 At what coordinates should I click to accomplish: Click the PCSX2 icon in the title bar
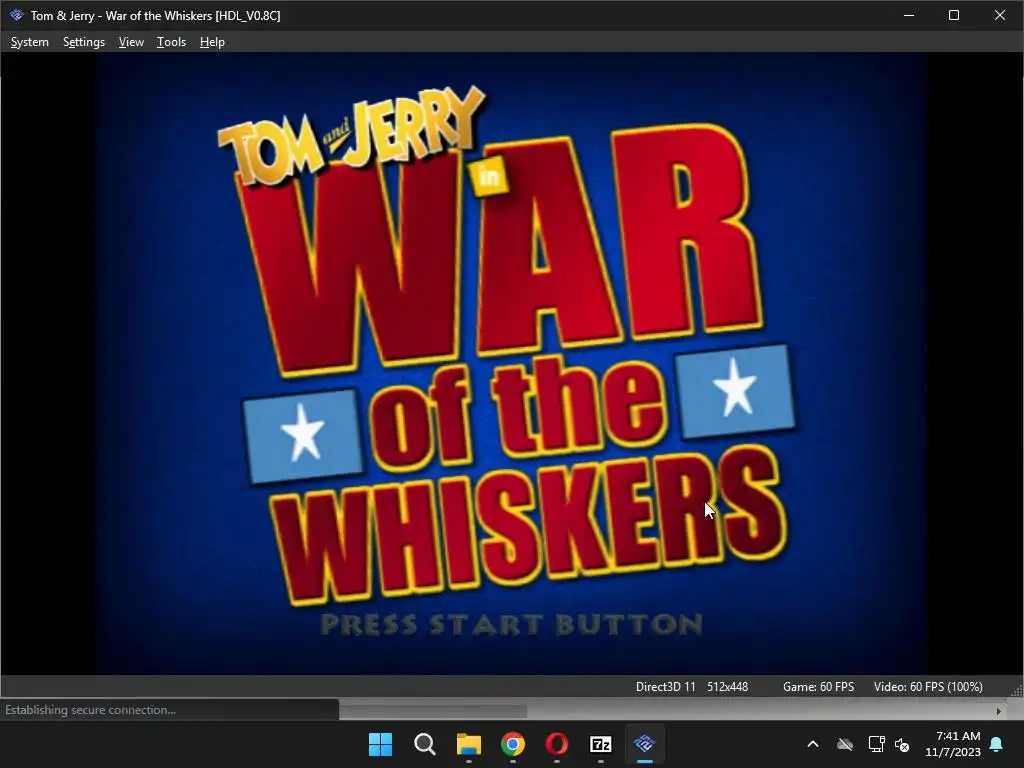tap(16, 15)
